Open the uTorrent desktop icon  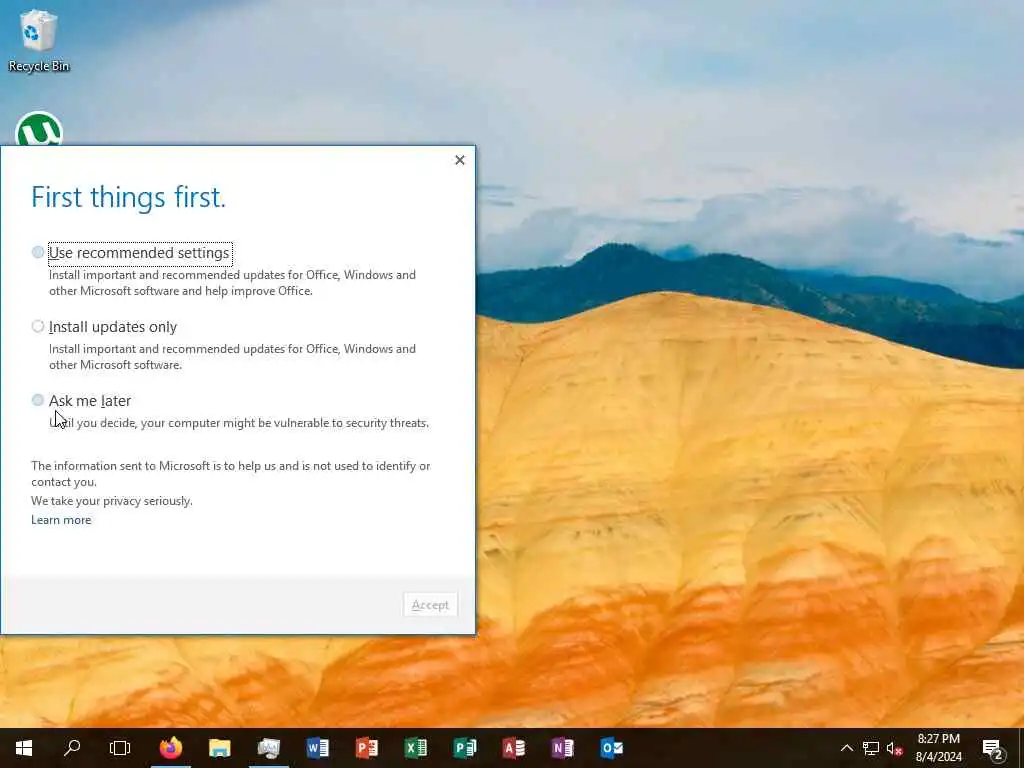pos(39,129)
